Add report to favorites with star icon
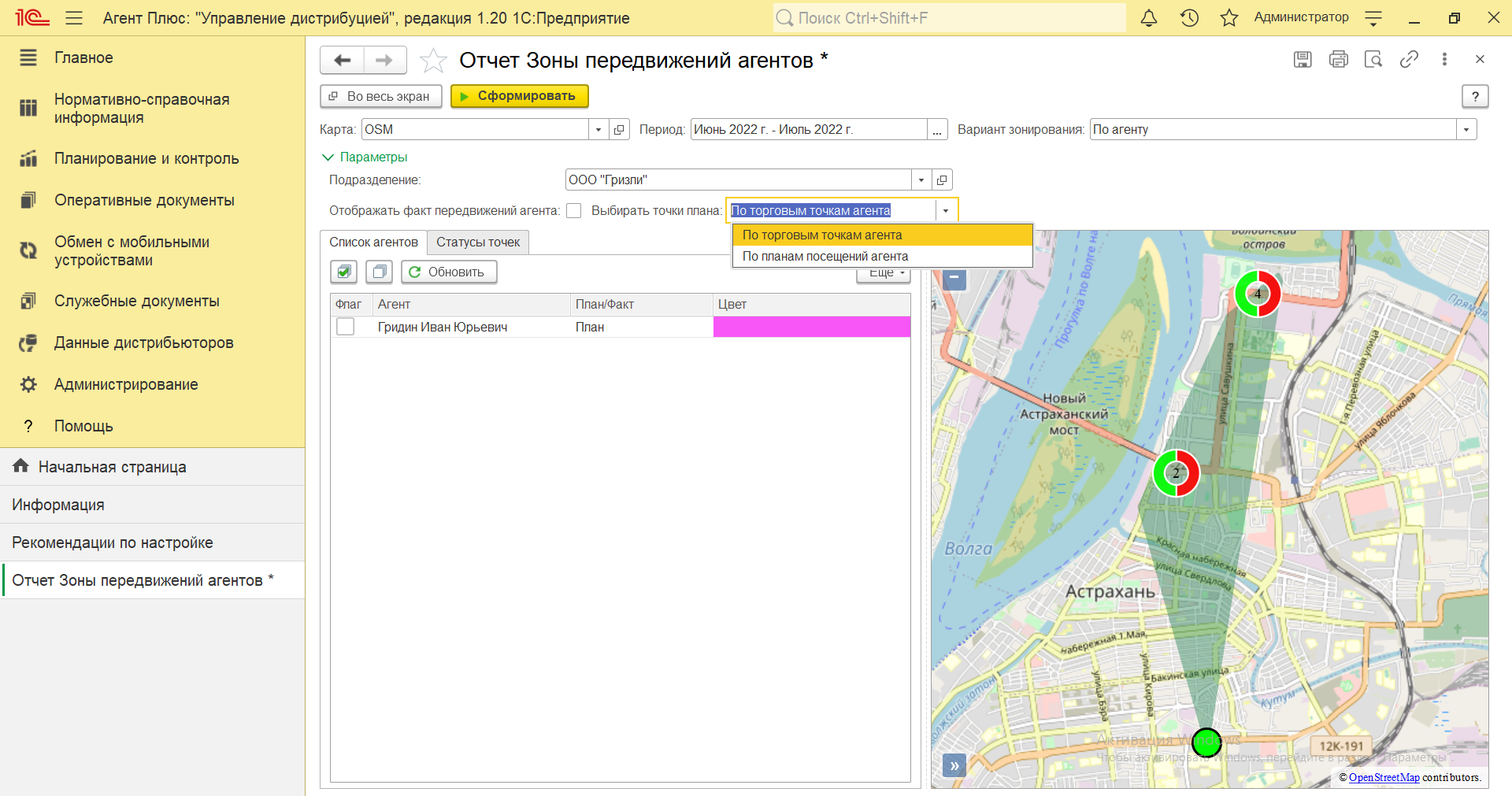The height and width of the screenshot is (796, 1512). (432, 60)
